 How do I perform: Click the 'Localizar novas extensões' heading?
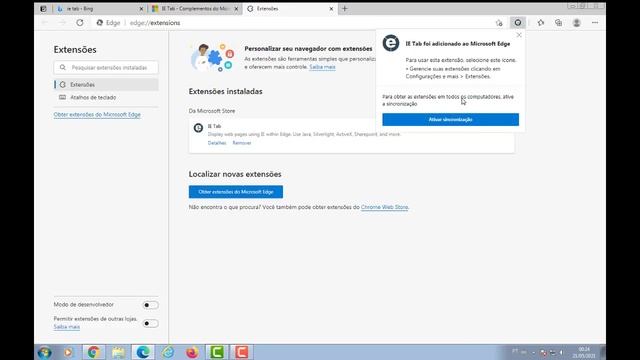tap(235, 174)
